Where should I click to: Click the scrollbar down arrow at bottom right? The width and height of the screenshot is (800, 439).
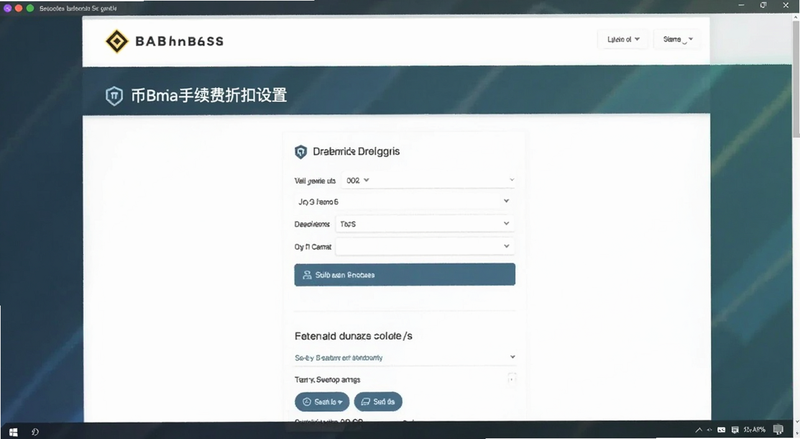pyautogui.click(x=796, y=422)
